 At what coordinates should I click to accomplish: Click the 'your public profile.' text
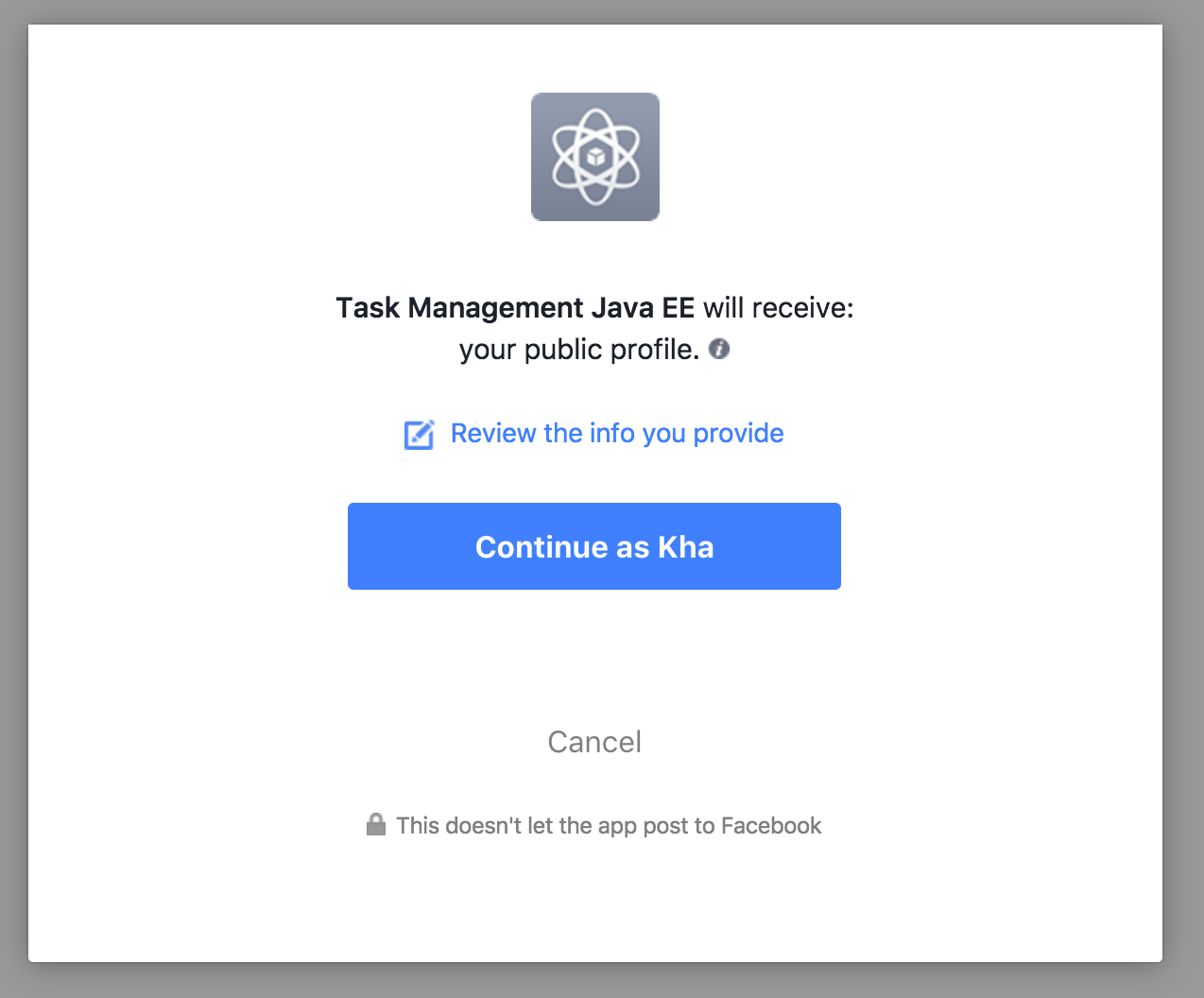pyautogui.click(x=579, y=350)
